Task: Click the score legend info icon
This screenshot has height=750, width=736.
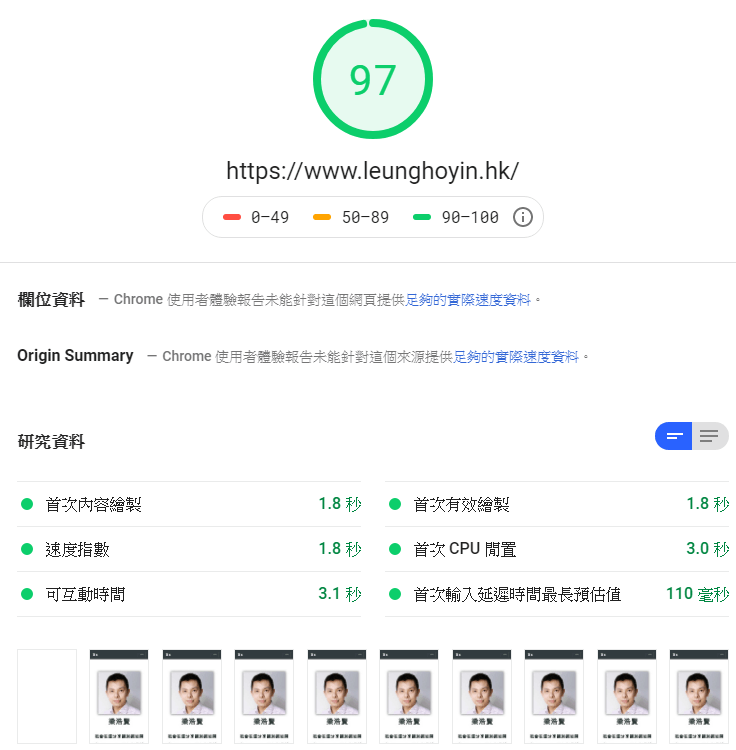Action: click(x=522, y=217)
